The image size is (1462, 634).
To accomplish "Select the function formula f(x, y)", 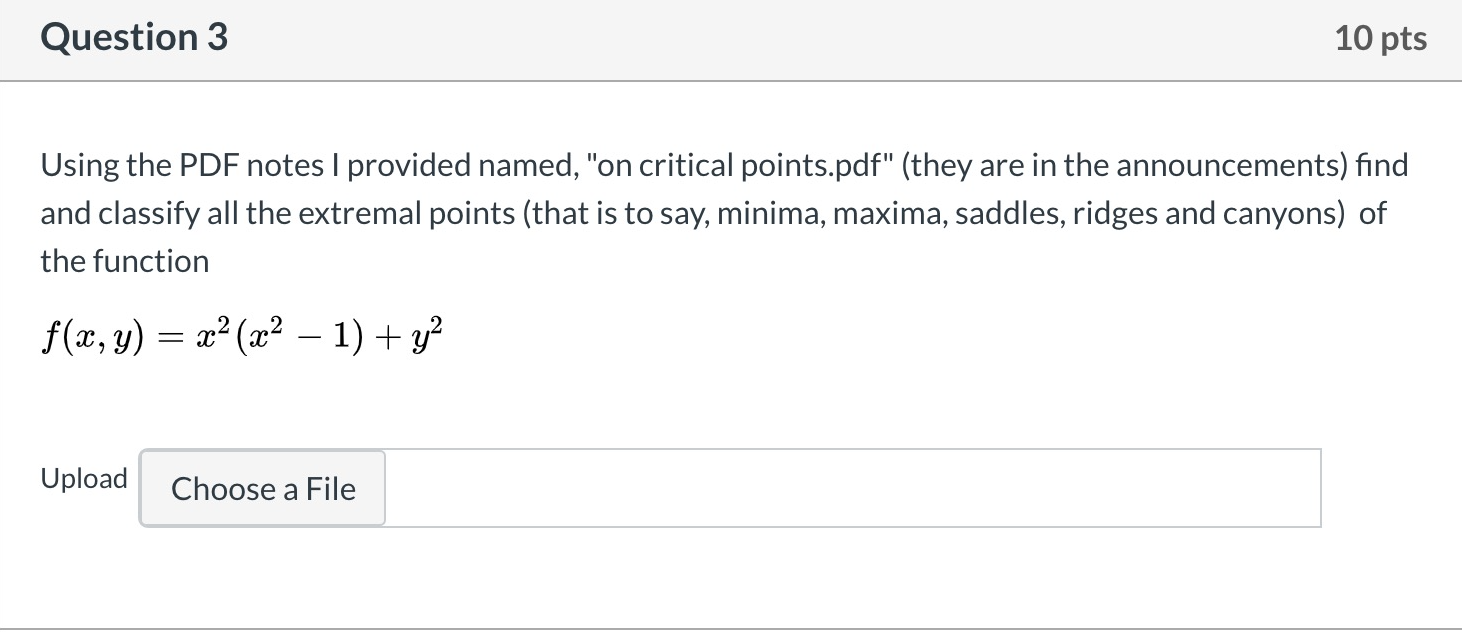I will point(240,334).
